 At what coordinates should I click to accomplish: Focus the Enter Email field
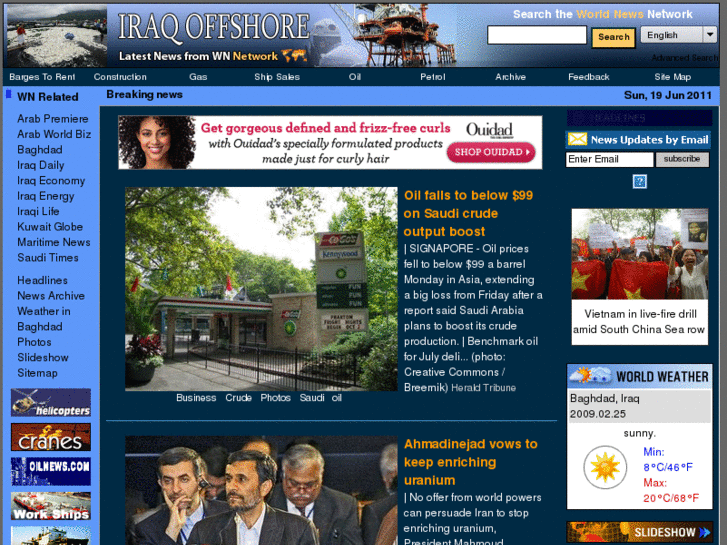pos(609,159)
